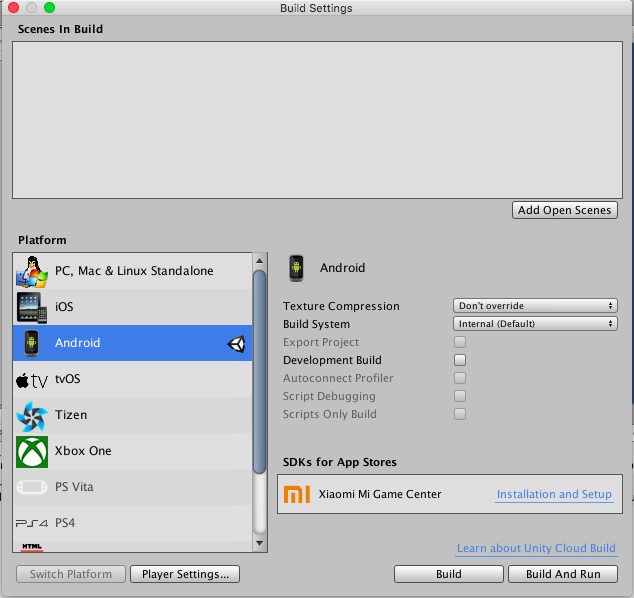The image size is (634, 598).
Task: Click the Switch Platform button
Action: pyautogui.click(x=71, y=574)
